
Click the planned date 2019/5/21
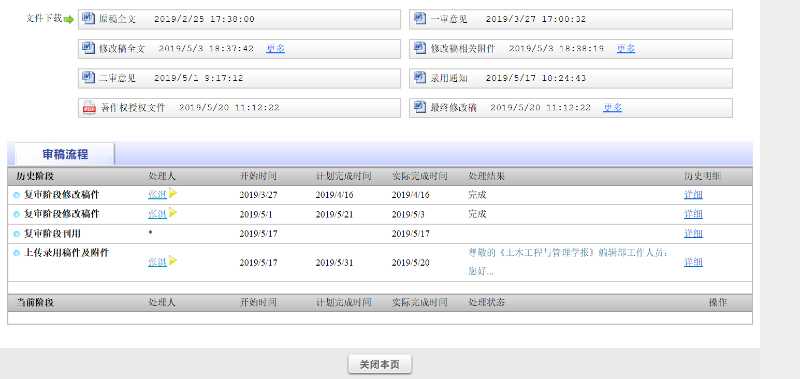334,214
